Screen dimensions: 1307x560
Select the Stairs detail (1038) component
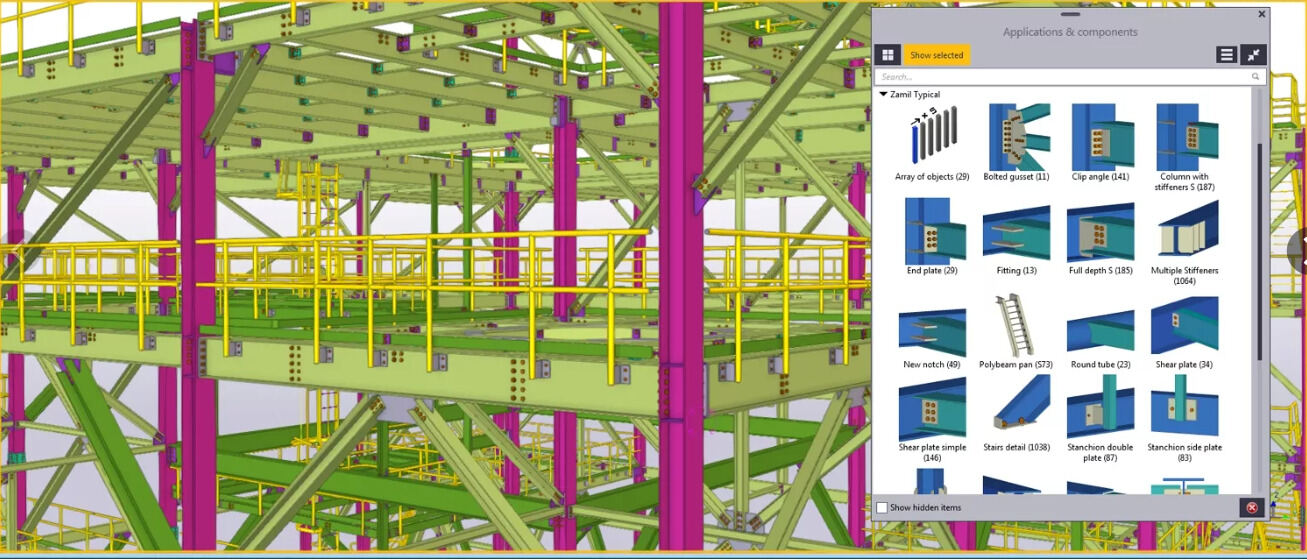pyautogui.click(x=1016, y=408)
